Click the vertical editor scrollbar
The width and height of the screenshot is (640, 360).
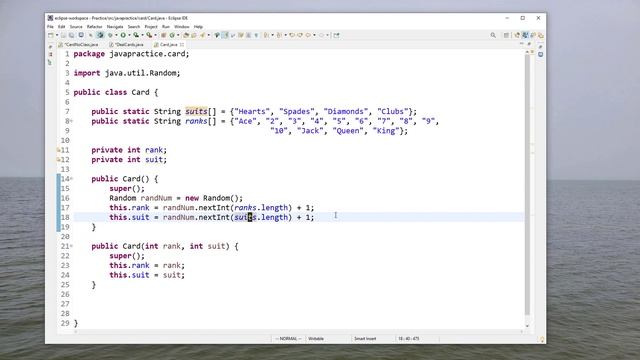click(527, 184)
